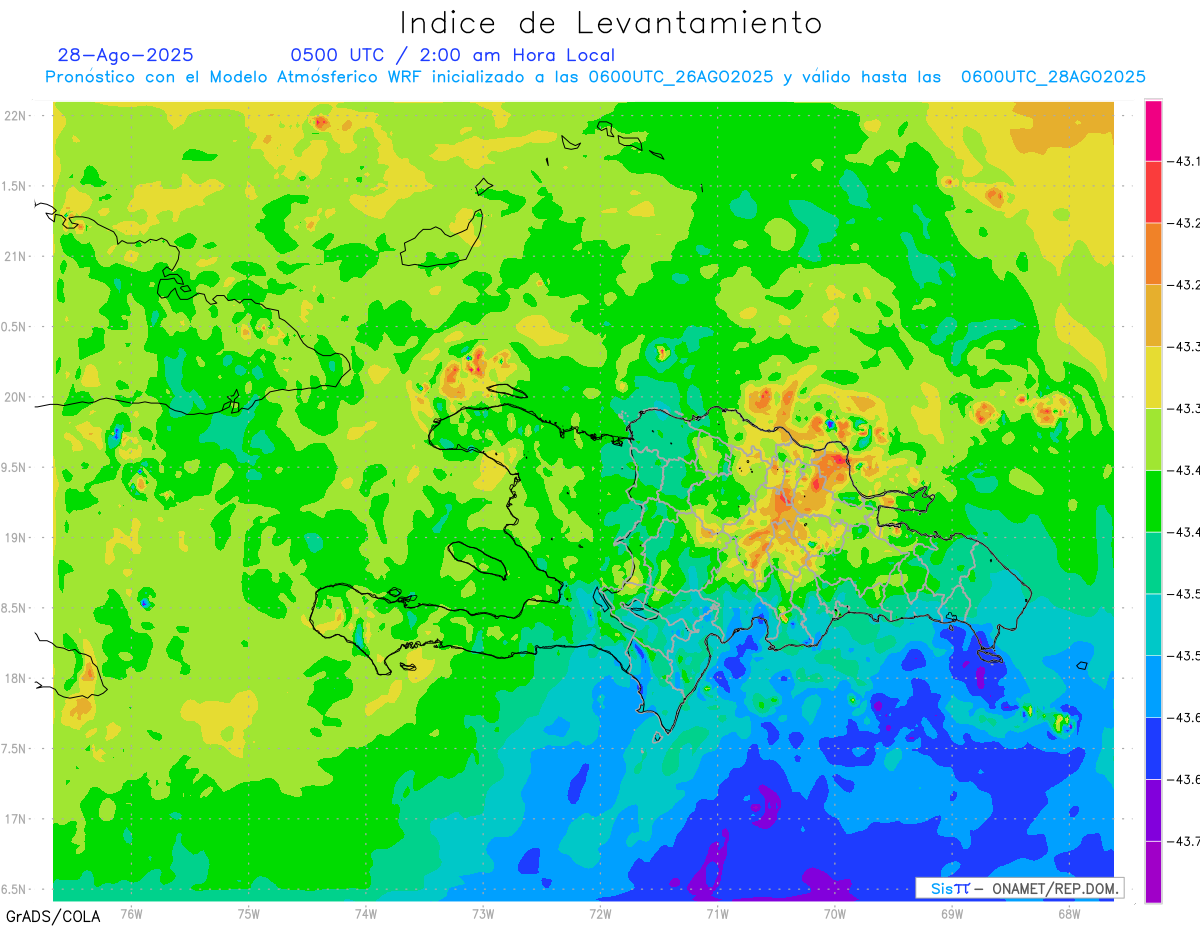This screenshot has height=927, width=1200.
Task: Click the "GrADS/COLA" credit text
Action: click(x=51, y=916)
